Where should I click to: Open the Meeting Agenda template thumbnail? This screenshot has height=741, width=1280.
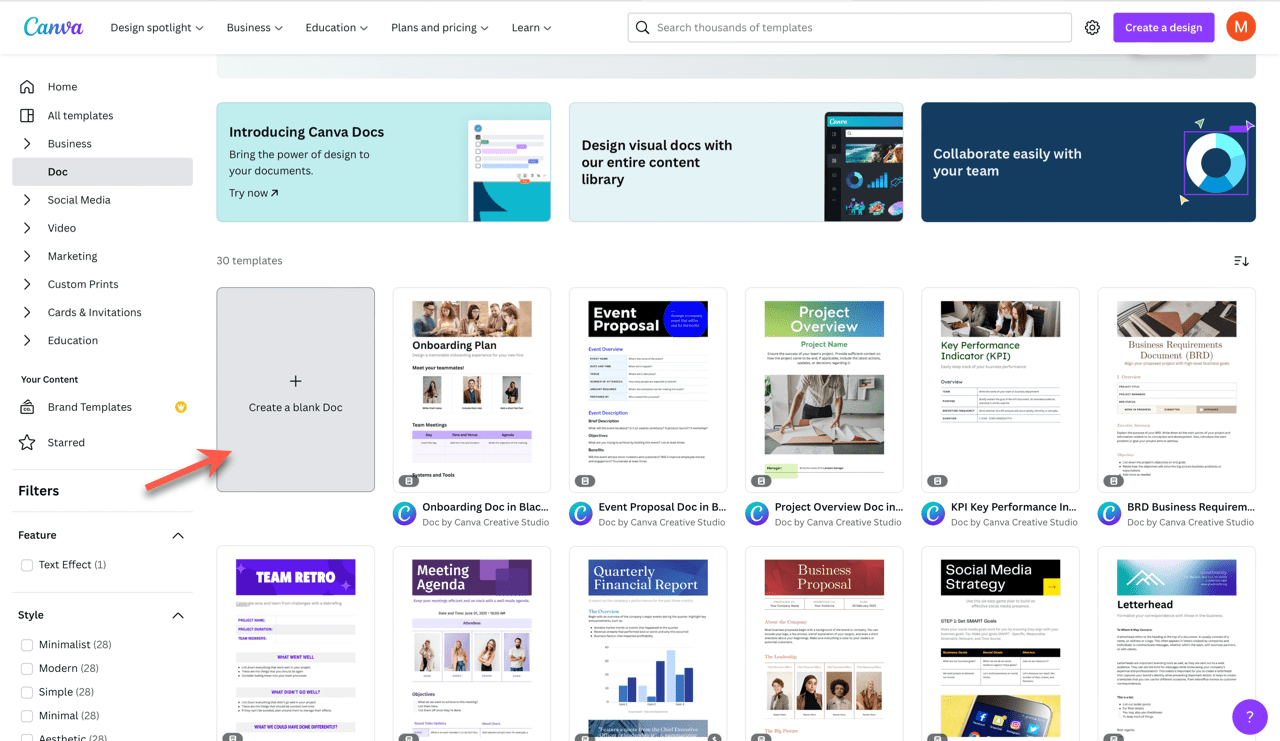pos(472,644)
